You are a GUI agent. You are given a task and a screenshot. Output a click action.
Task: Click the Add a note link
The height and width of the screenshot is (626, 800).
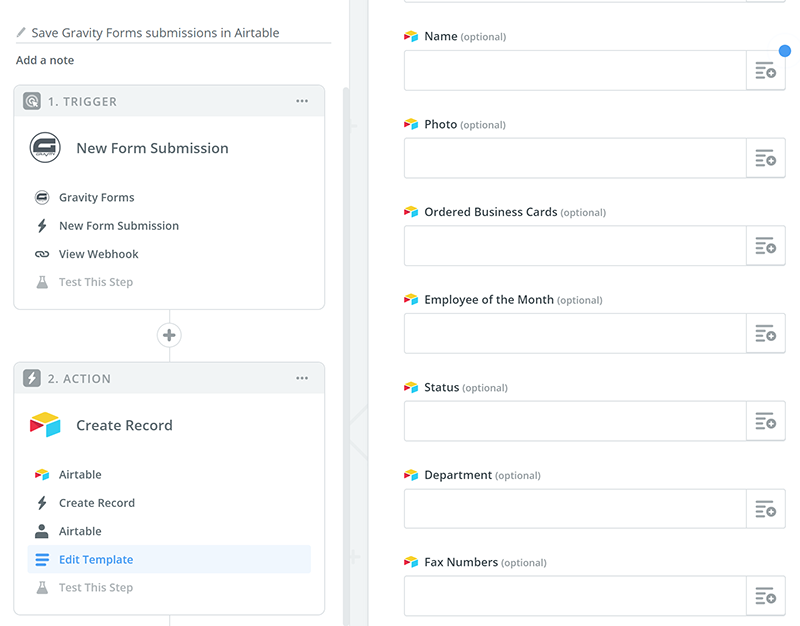coord(45,60)
